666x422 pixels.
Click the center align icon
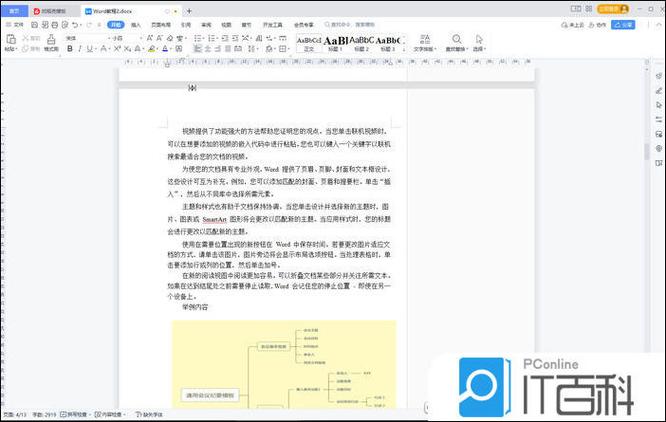[208, 49]
